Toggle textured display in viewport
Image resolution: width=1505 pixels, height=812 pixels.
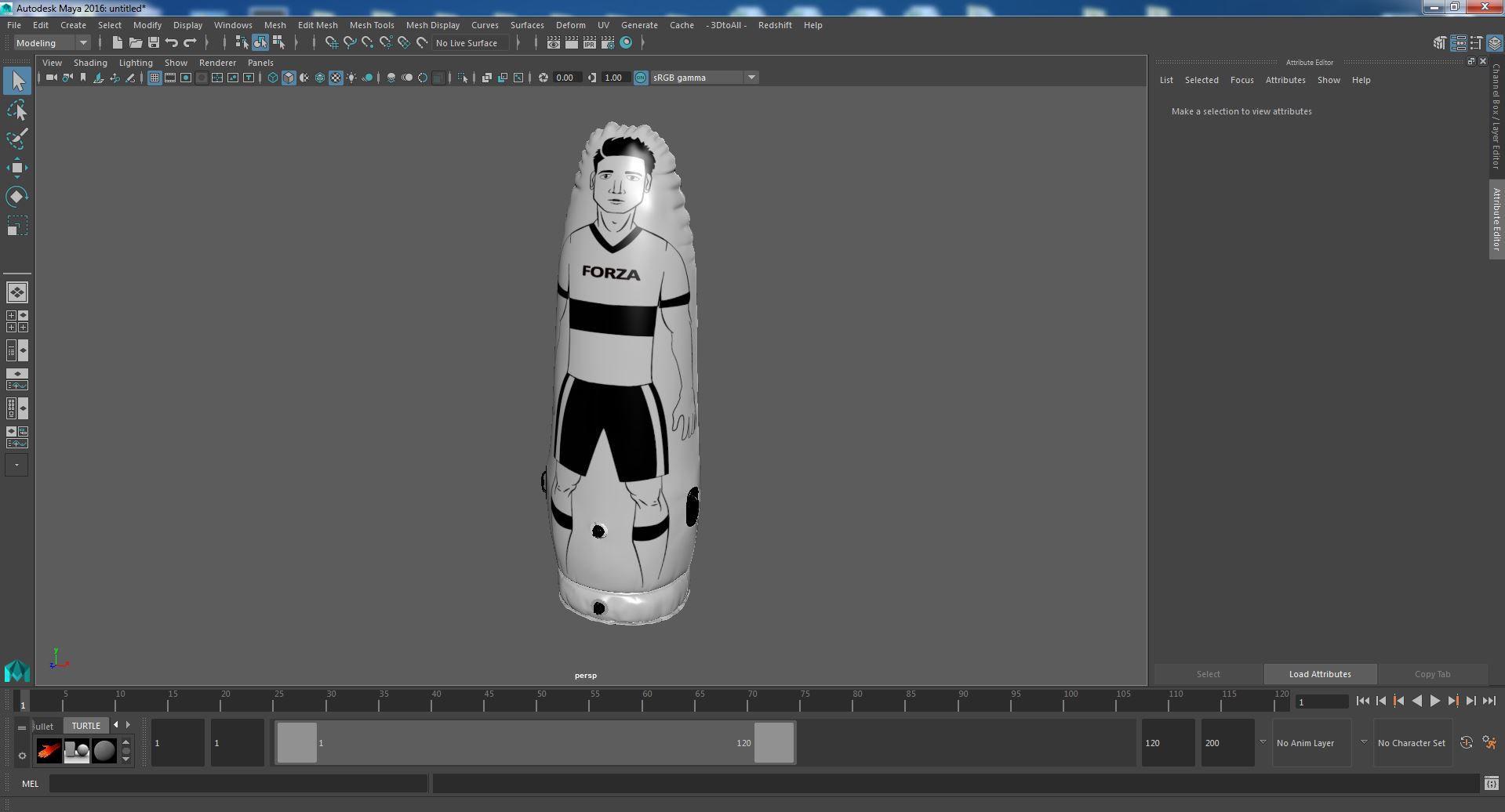click(336, 78)
